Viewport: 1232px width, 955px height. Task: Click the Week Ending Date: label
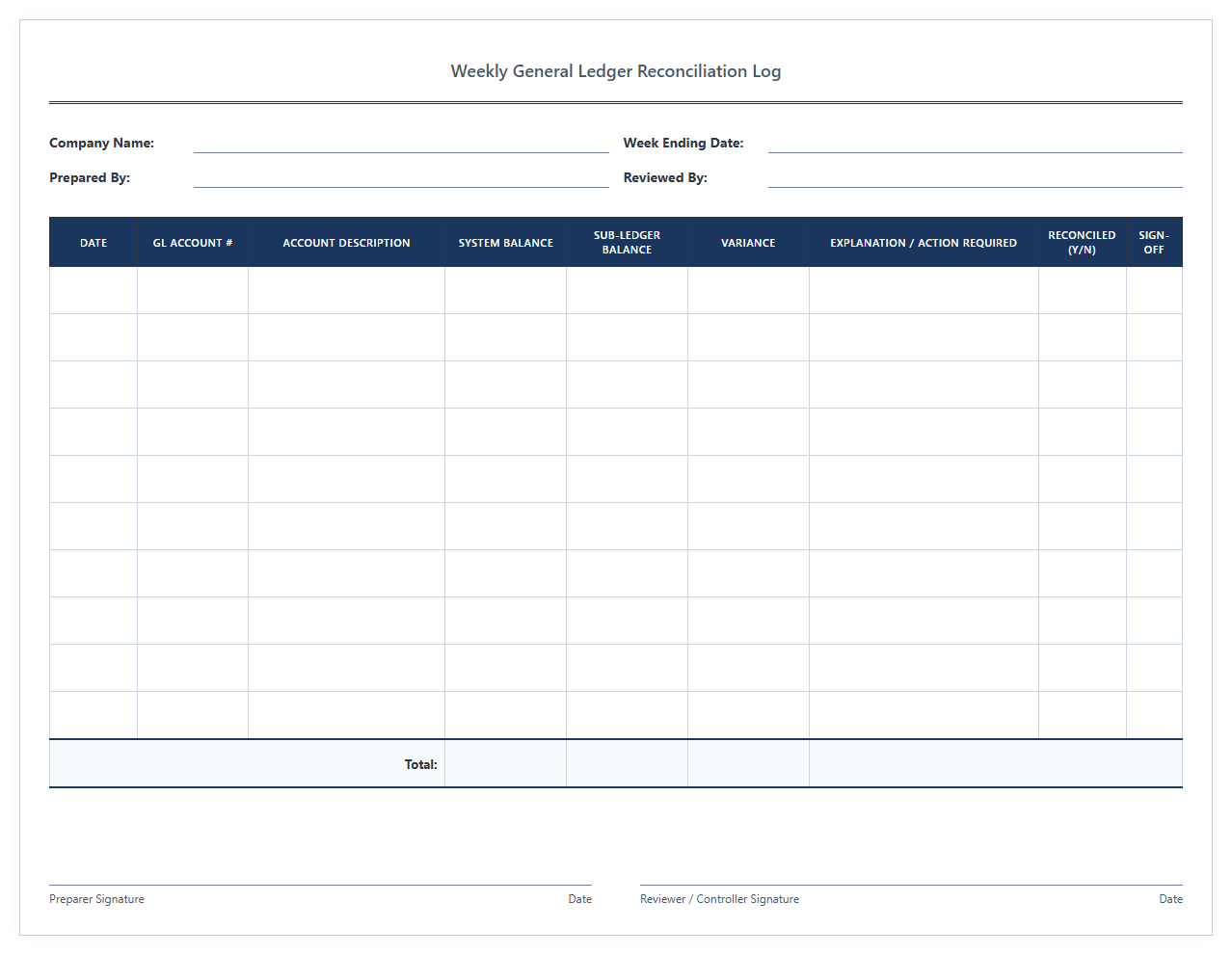pos(683,143)
